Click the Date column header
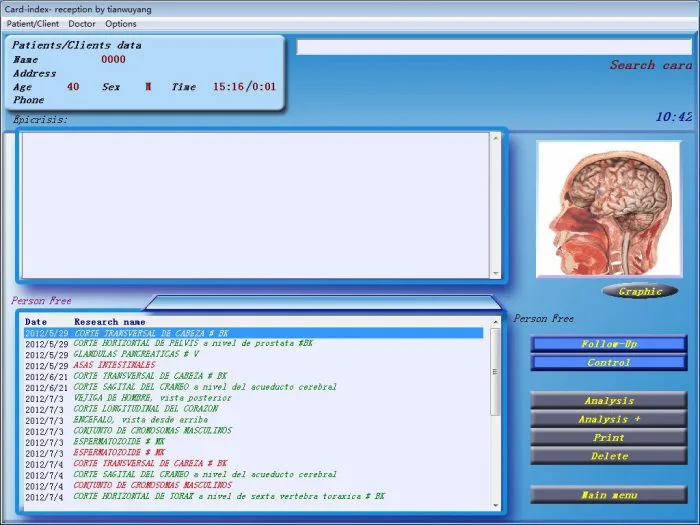Viewport: 700px width, 525px height. pyautogui.click(x=36, y=322)
